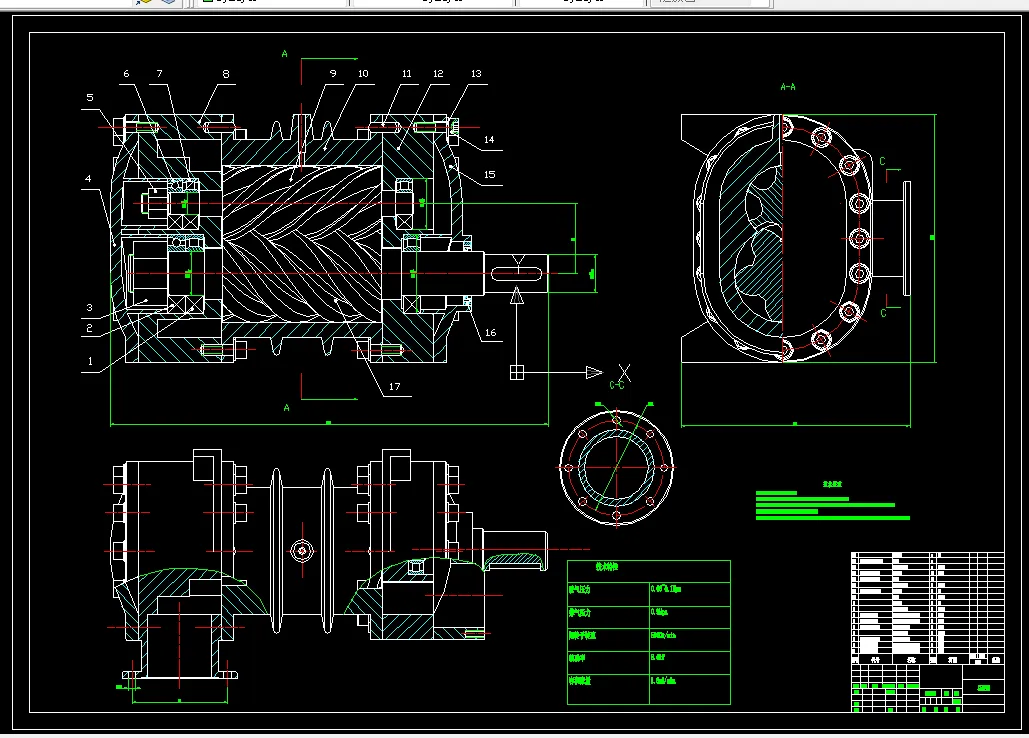
Task: Click the lower cutting-plane letter C
Action: (883, 313)
